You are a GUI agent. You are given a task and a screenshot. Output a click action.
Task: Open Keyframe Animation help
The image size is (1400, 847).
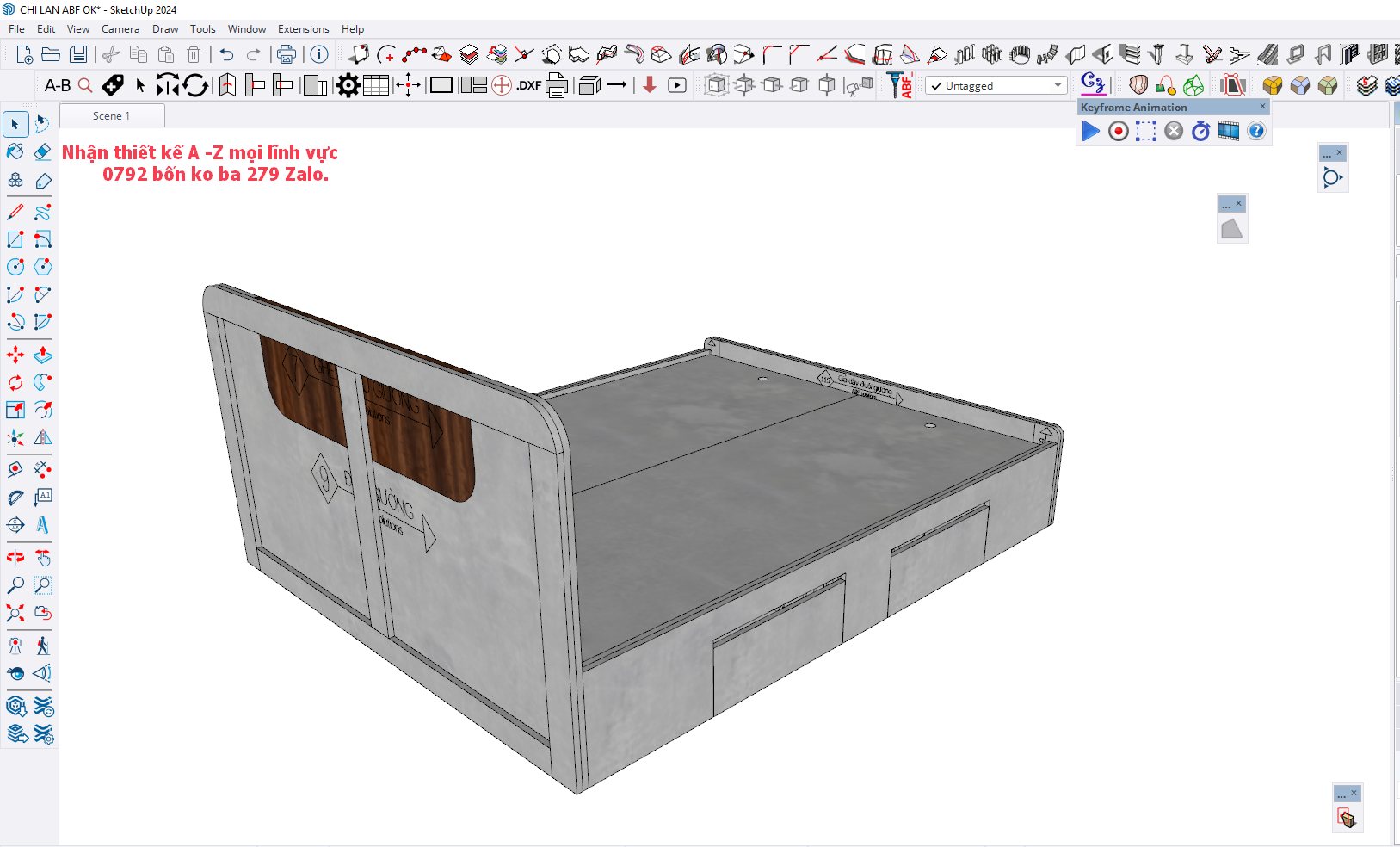tap(1256, 131)
